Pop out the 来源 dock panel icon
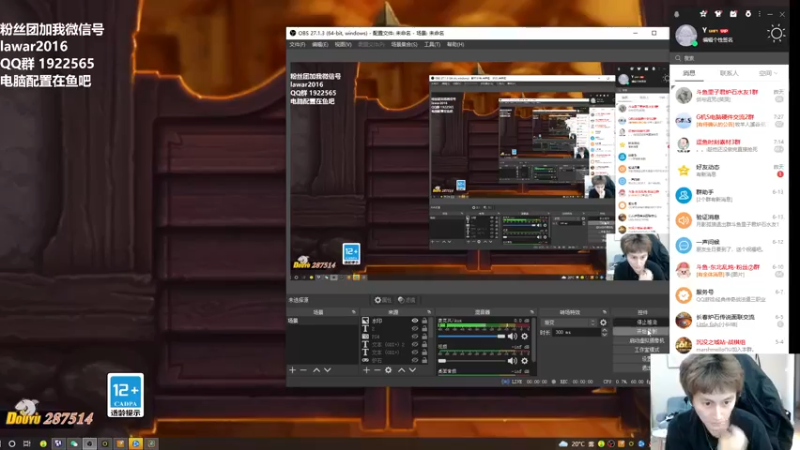 tap(429, 312)
